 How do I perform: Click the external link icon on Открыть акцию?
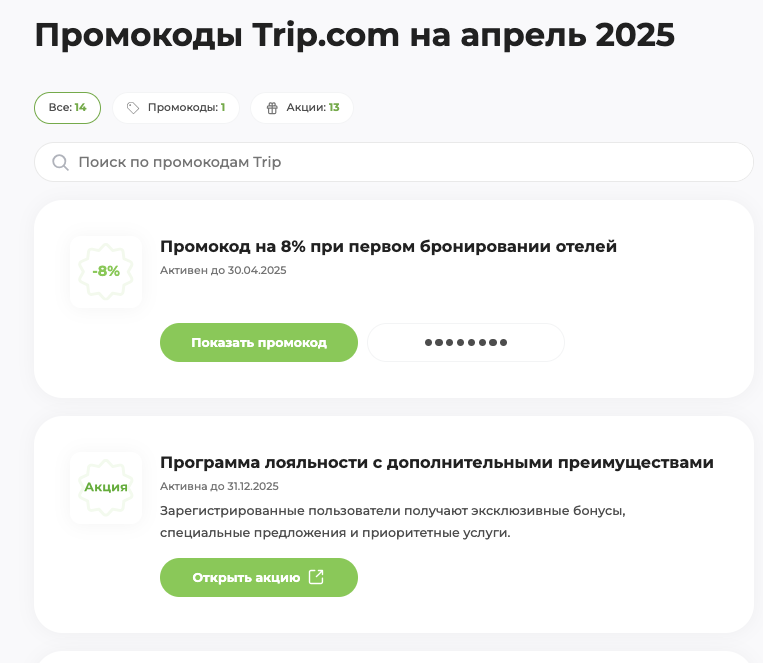point(316,577)
